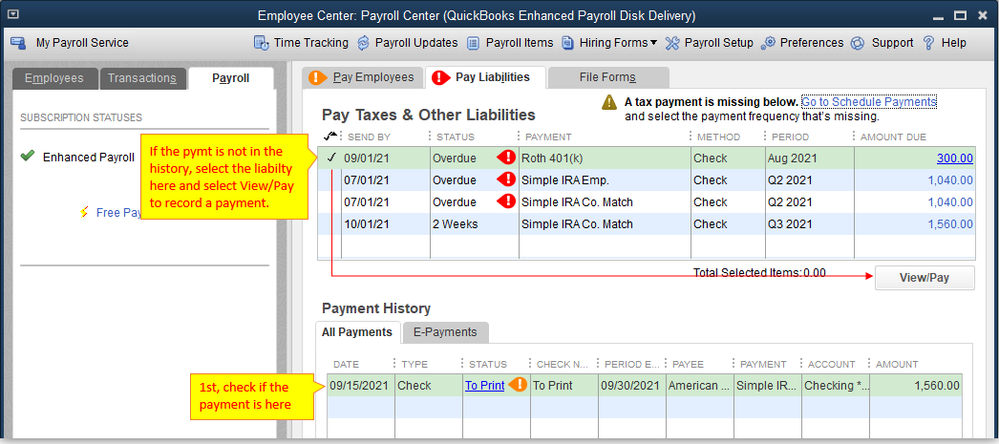Sort payment history by PAYEE column
The image size is (999, 444).
click(x=687, y=364)
